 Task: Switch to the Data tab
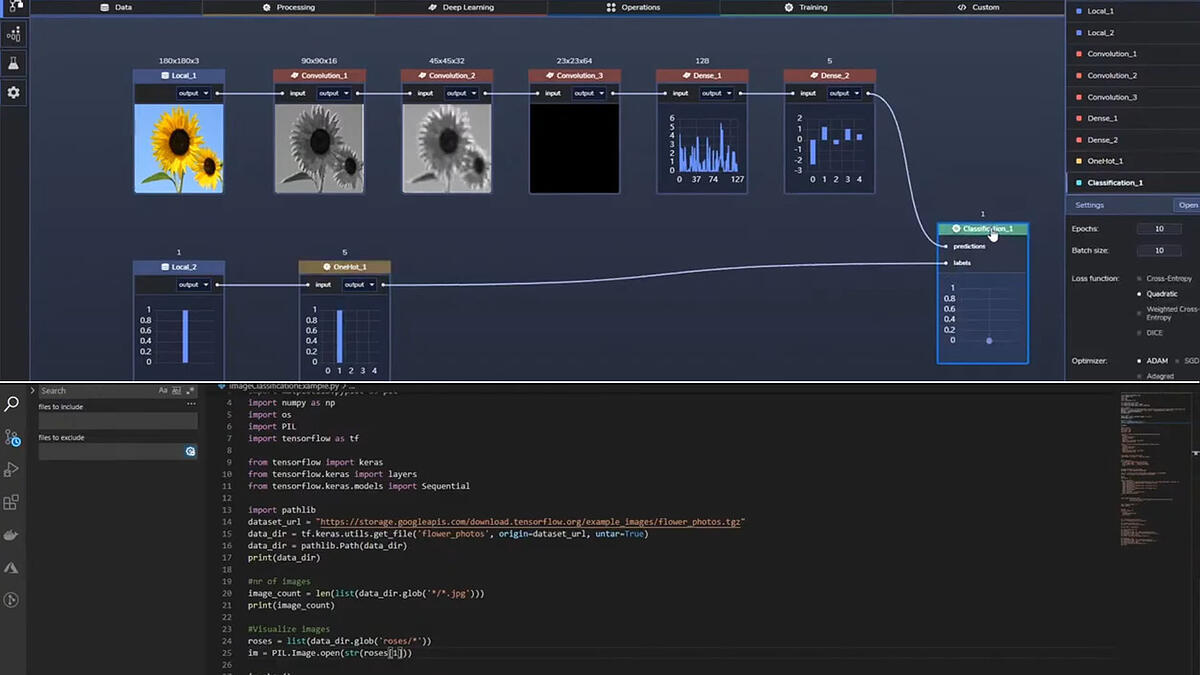click(x=116, y=7)
